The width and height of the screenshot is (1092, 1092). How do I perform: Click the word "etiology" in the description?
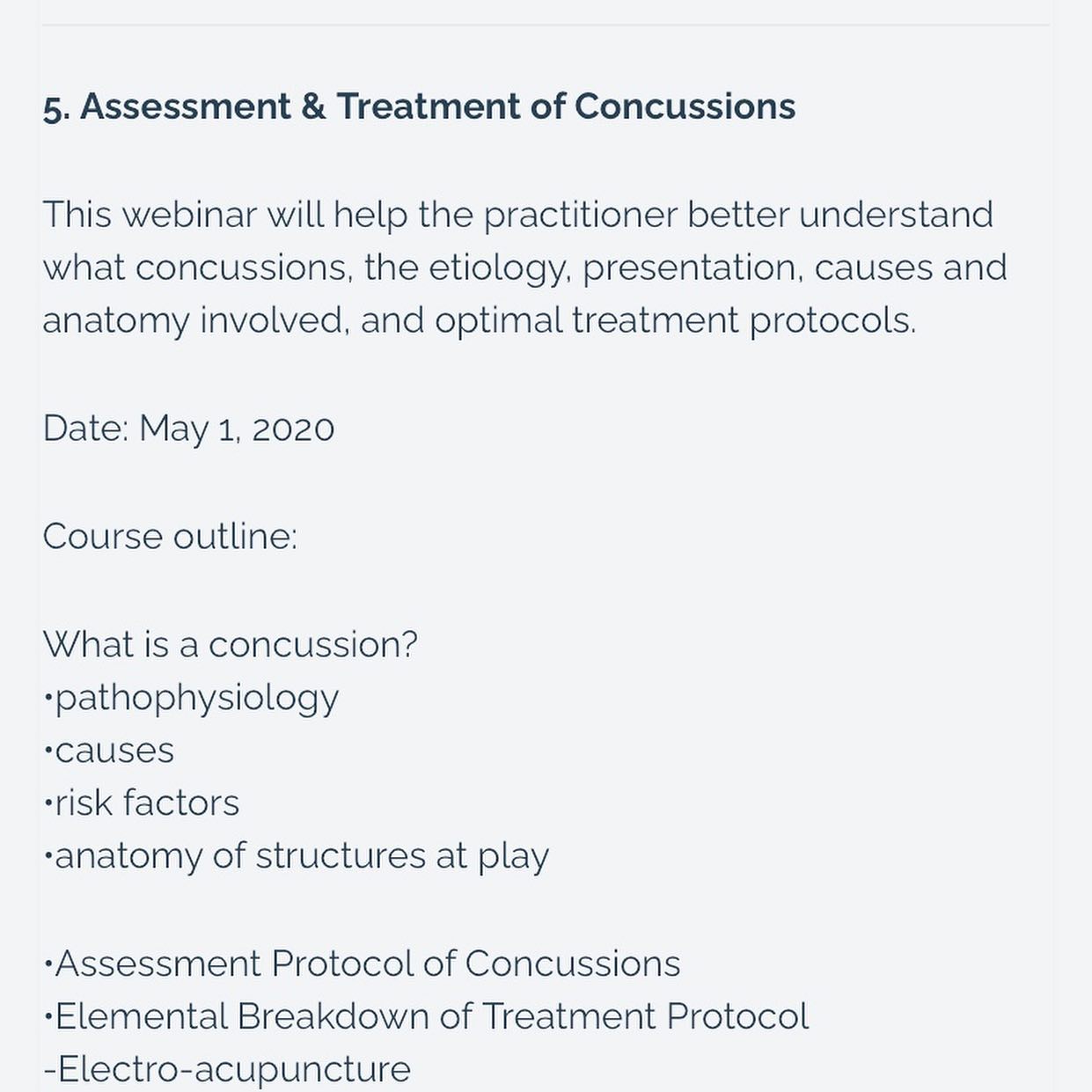pos(498,268)
